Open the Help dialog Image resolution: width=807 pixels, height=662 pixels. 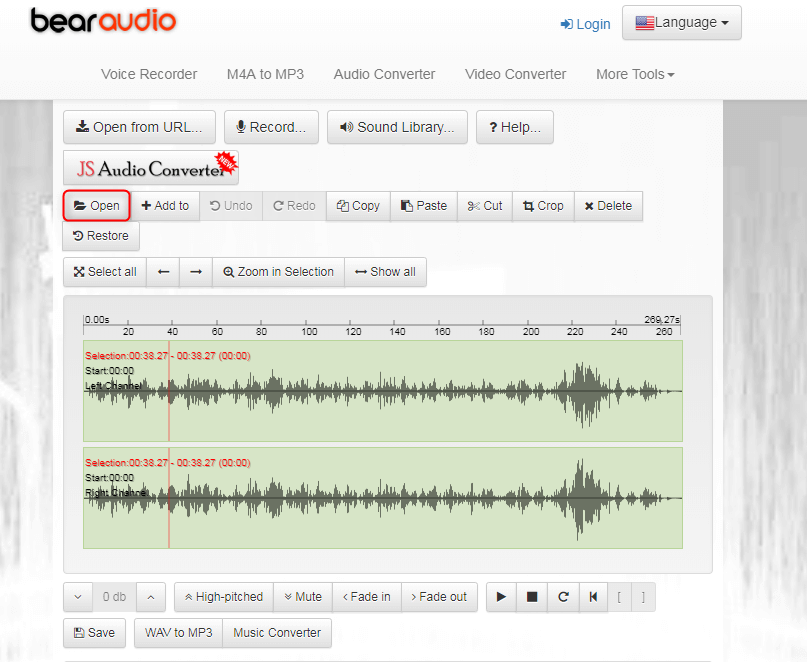click(x=515, y=127)
